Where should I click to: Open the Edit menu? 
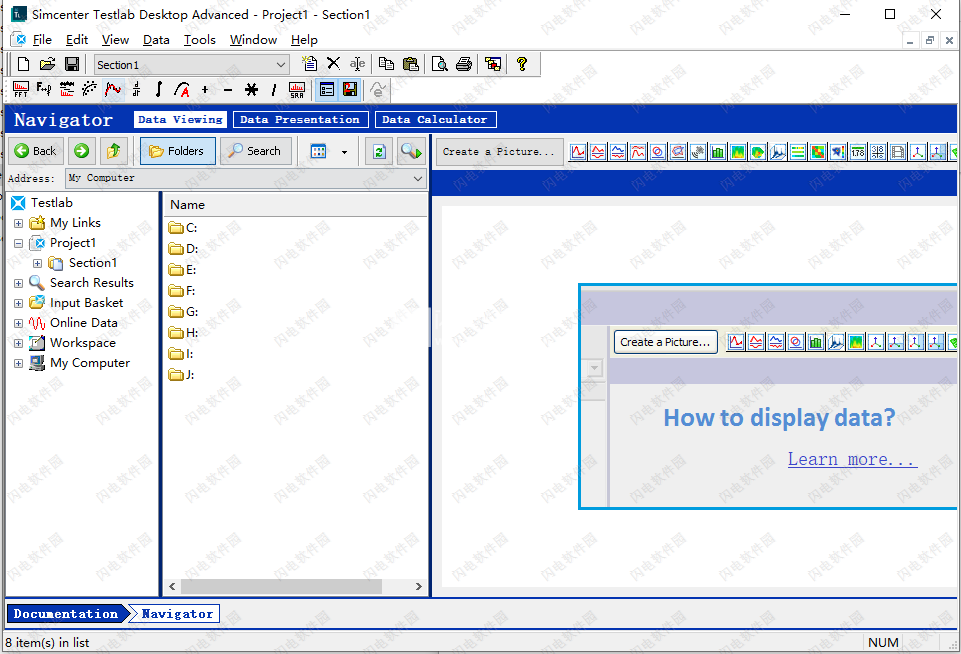click(77, 40)
